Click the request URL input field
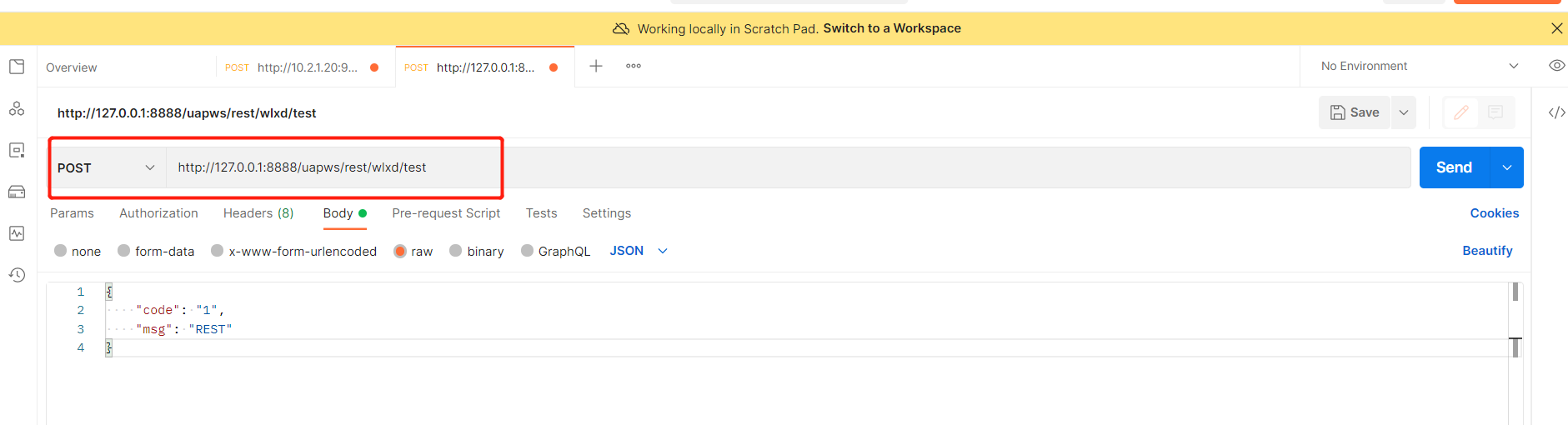Screen dimensions: 1568x425 788,167
